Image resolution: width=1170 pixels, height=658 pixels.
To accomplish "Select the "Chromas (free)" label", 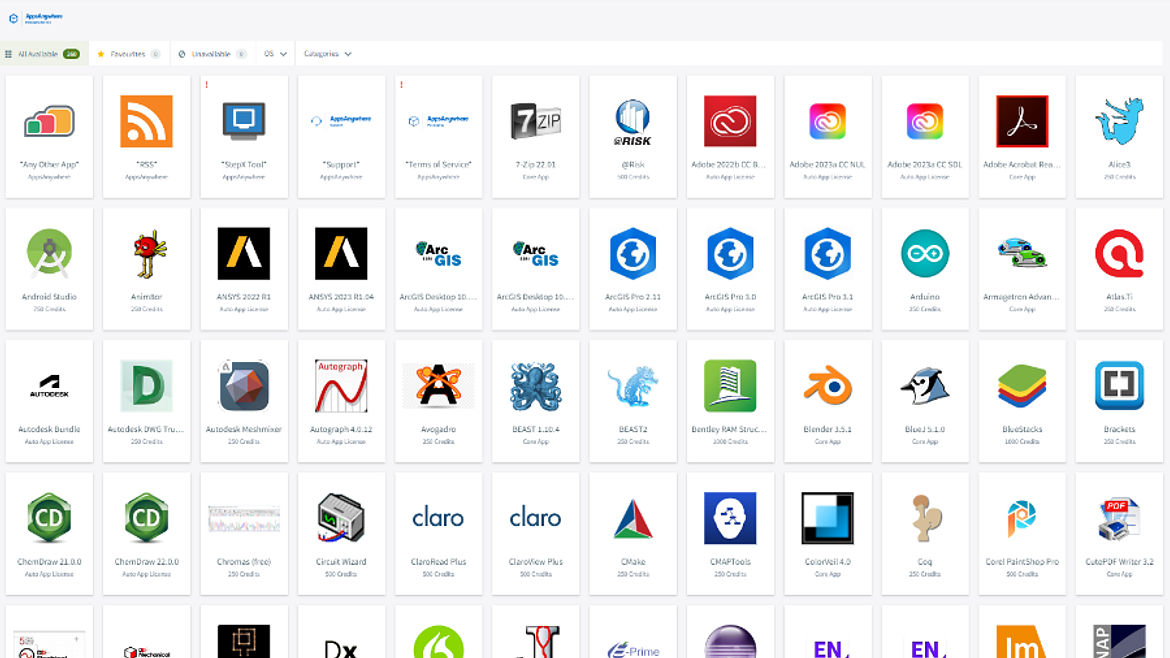I will pos(244,562).
